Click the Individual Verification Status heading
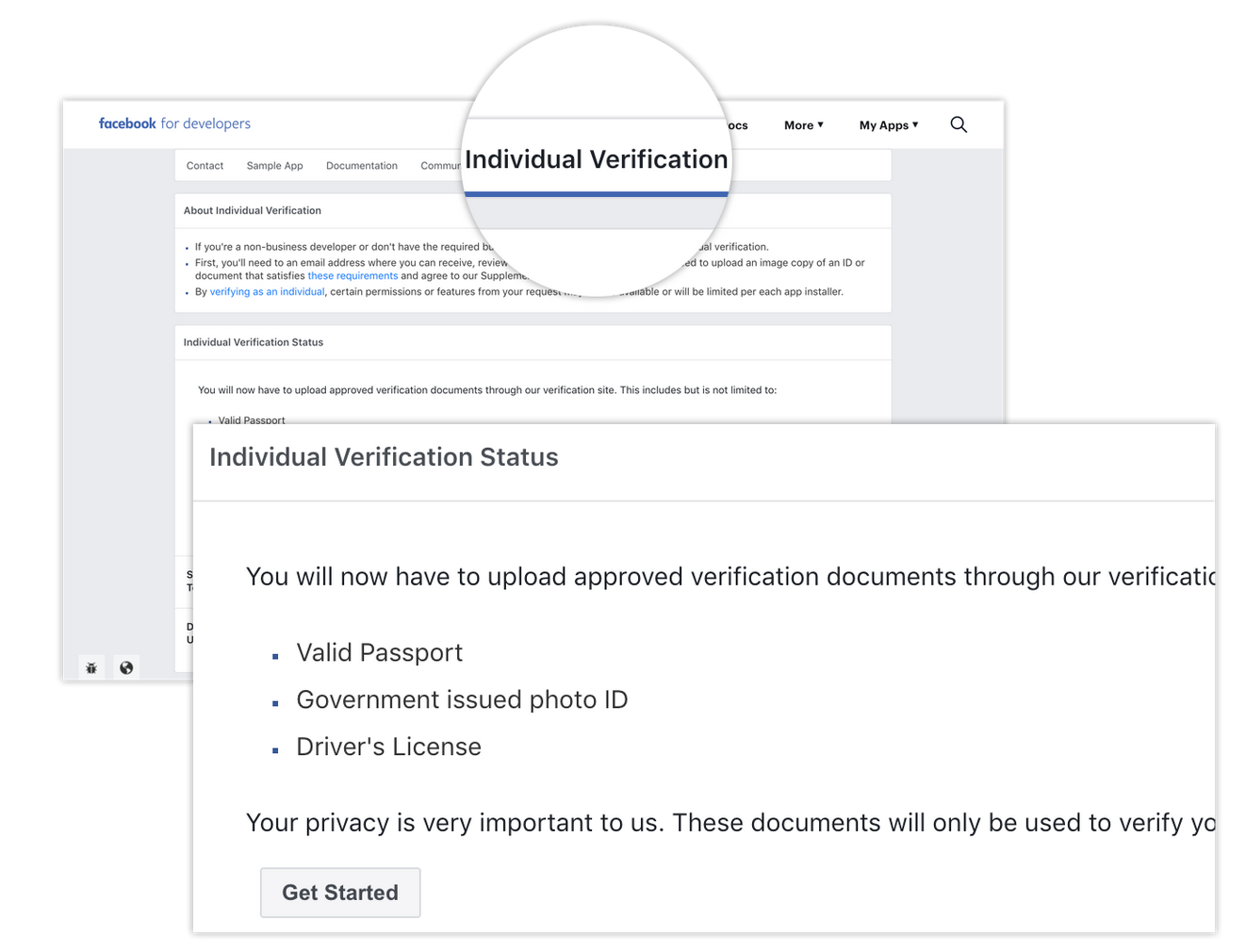 click(x=384, y=457)
